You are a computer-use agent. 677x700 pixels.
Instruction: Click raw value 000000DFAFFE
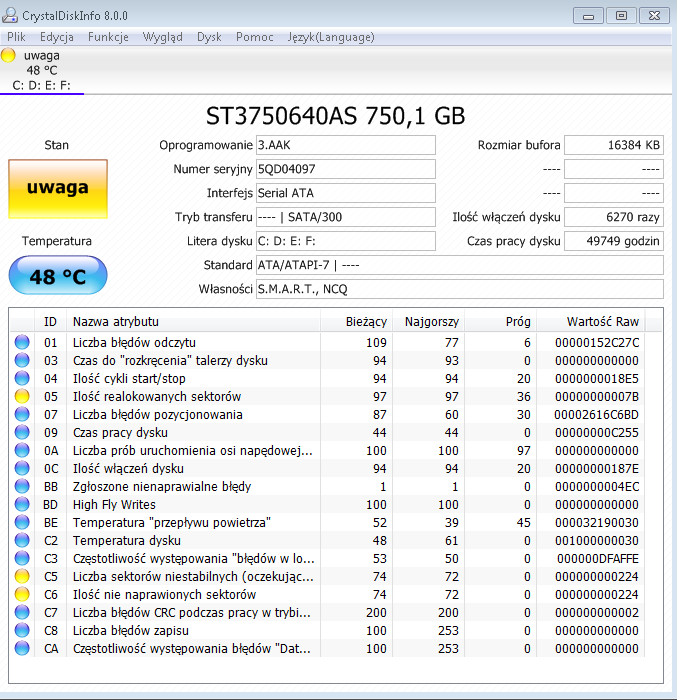coord(598,558)
